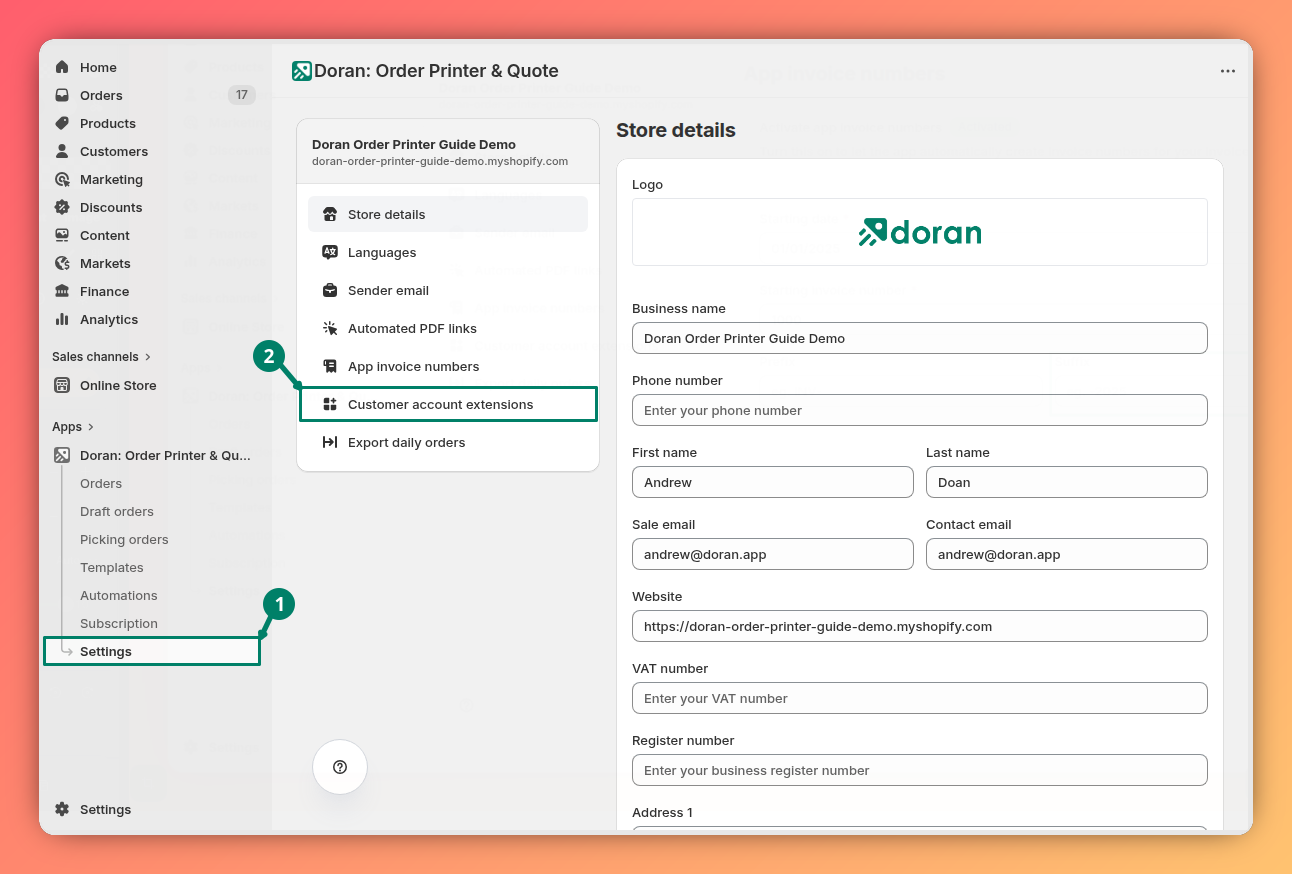Screen dimensions: 1292x874
Task: Click the Contact email field
Action: [x=1067, y=554]
